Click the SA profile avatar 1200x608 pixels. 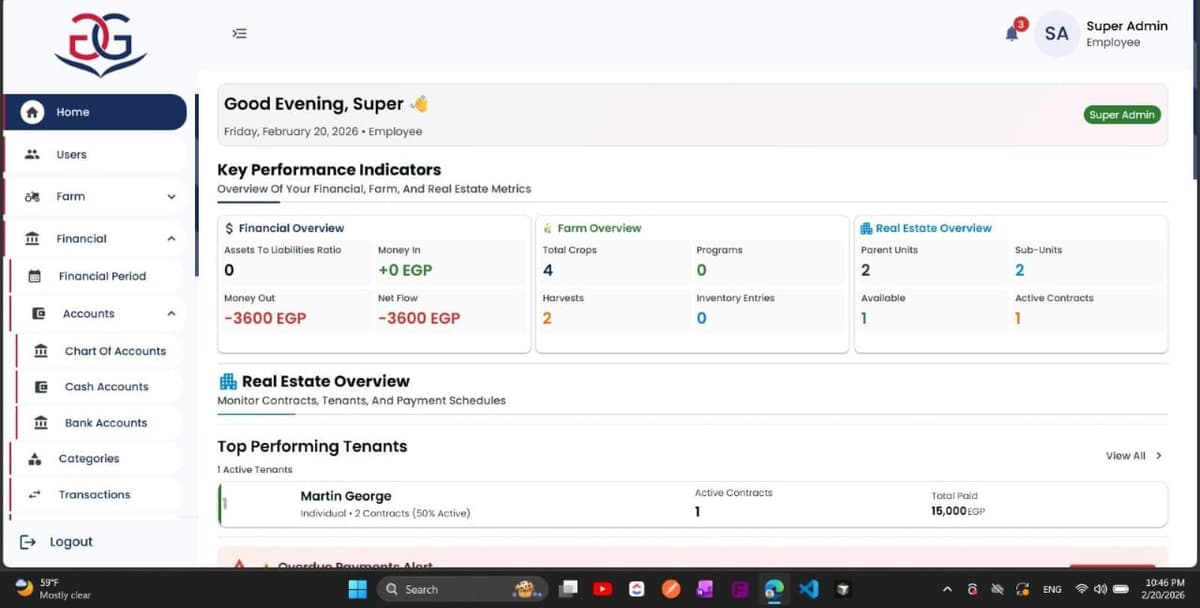(1056, 33)
